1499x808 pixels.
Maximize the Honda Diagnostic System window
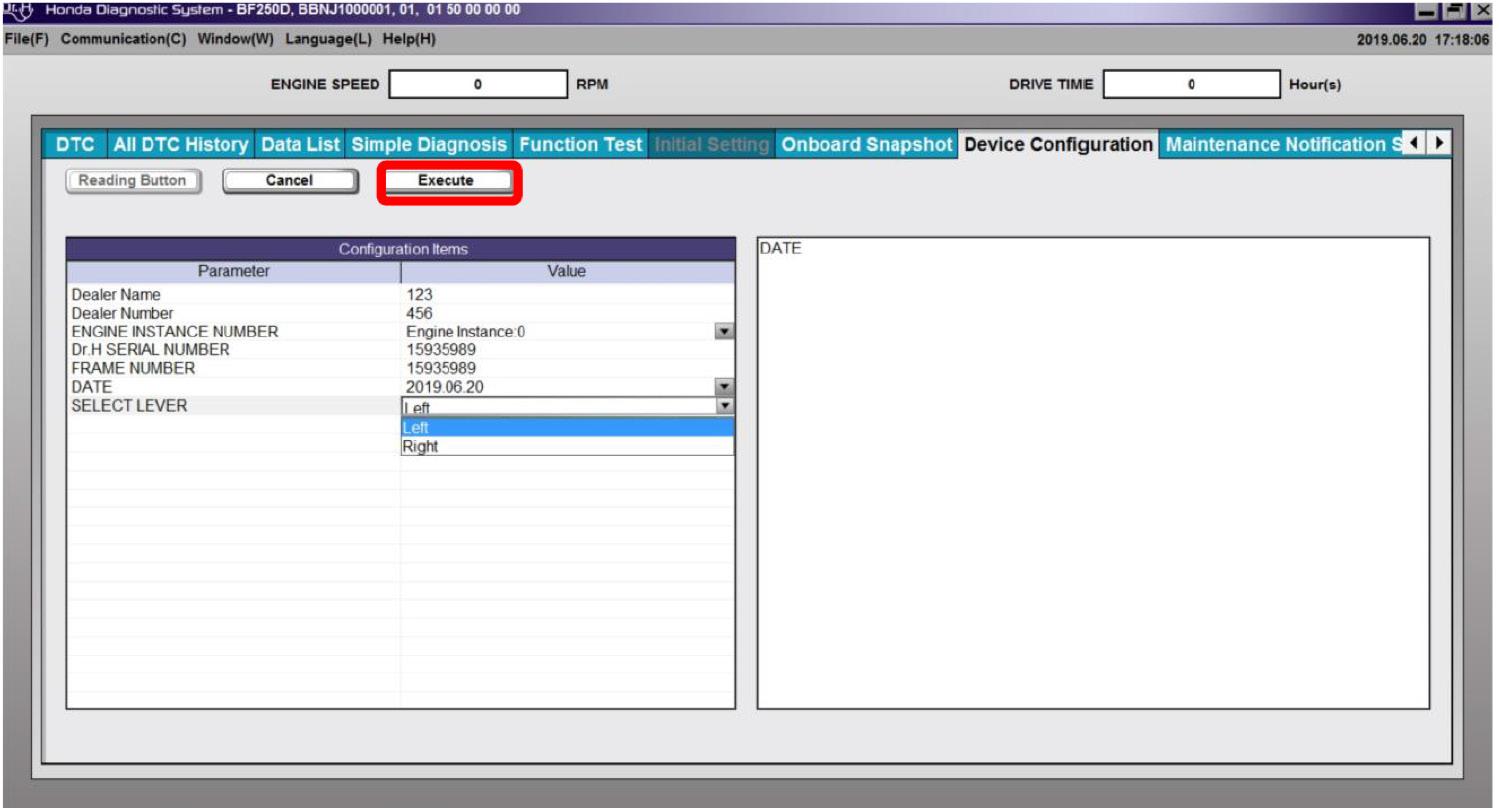click(1456, 11)
